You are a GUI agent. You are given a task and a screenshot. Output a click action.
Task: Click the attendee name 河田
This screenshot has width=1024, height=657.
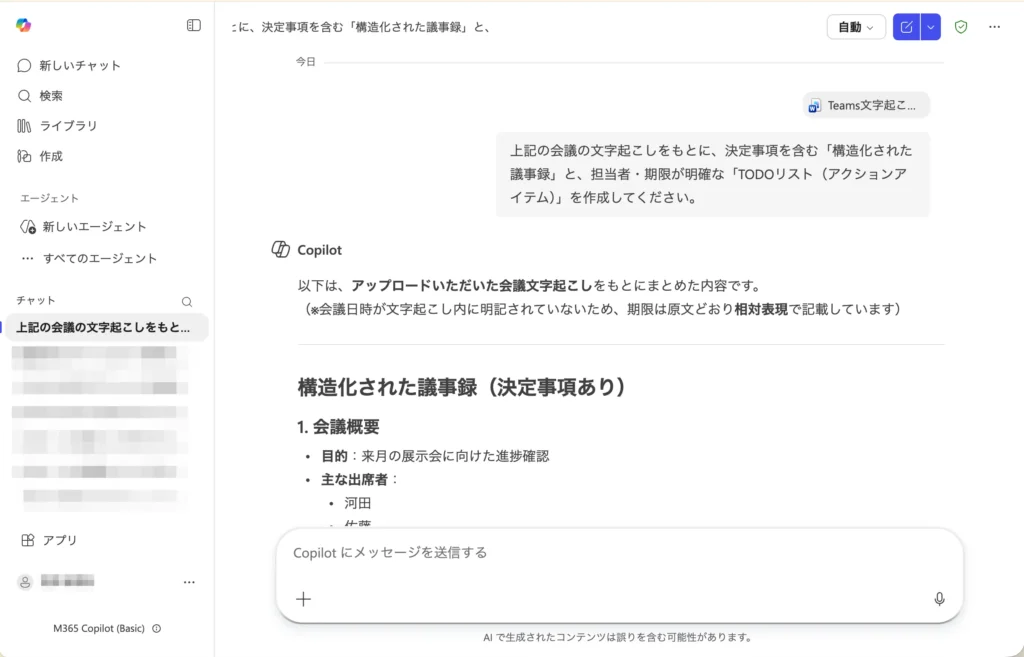(358, 503)
